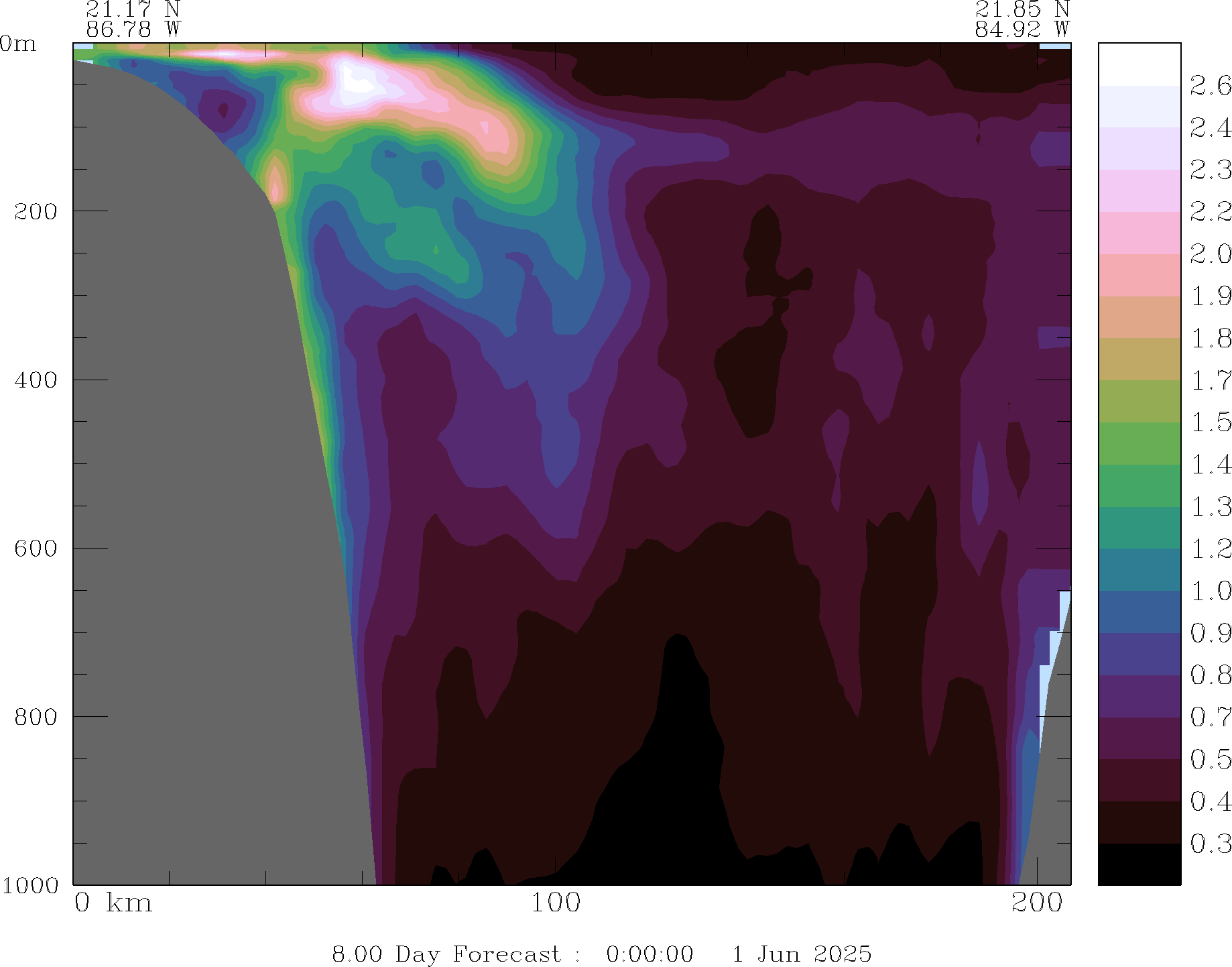Click the 0.3 label on the color scale

pyautogui.click(x=1210, y=844)
